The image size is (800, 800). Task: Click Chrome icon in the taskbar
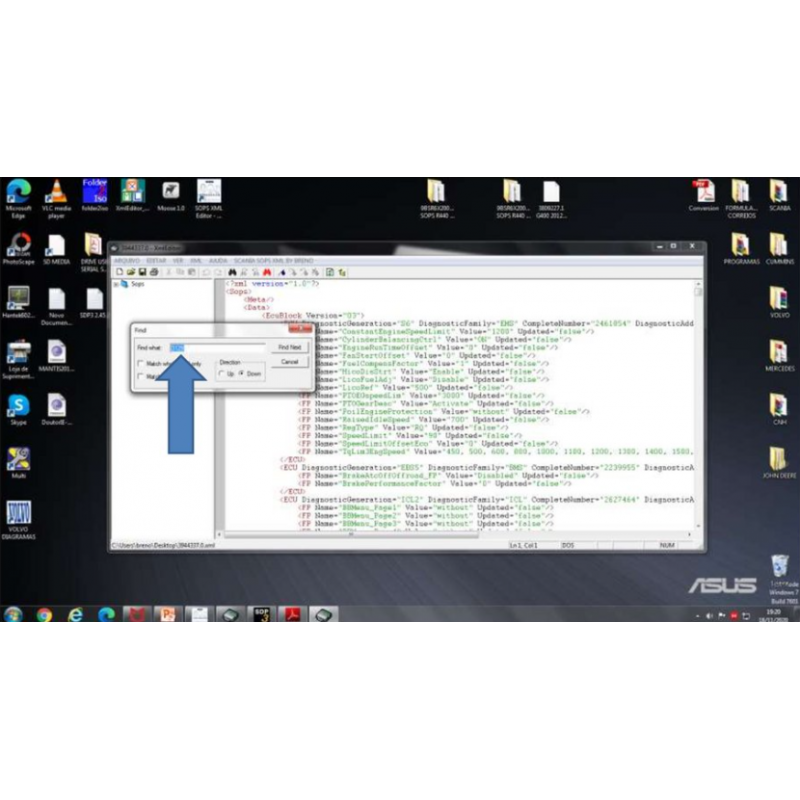44,614
